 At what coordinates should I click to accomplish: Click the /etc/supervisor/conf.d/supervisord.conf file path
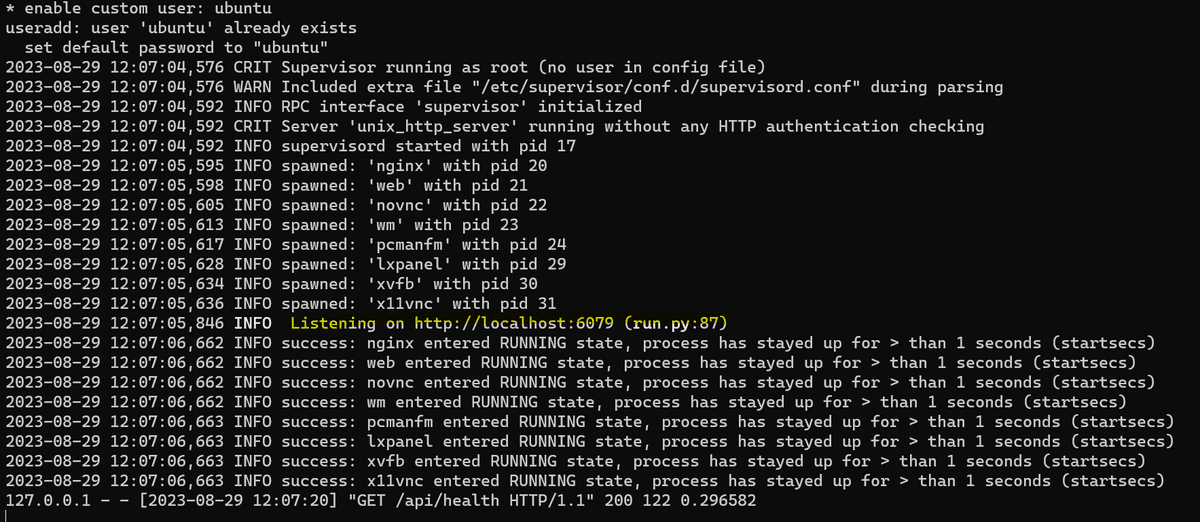(658, 87)
